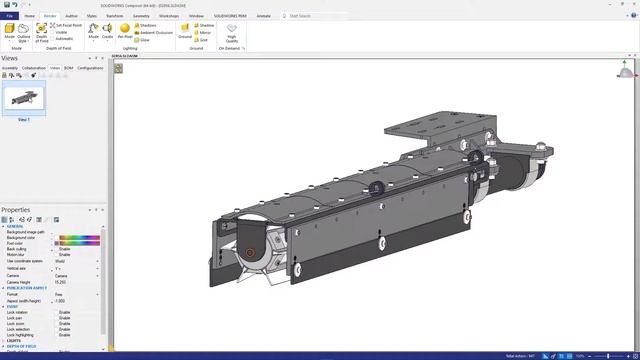Screen dimensions: 640x360
Task: Click the Camera Height value field
Action: tap(77, 282)
